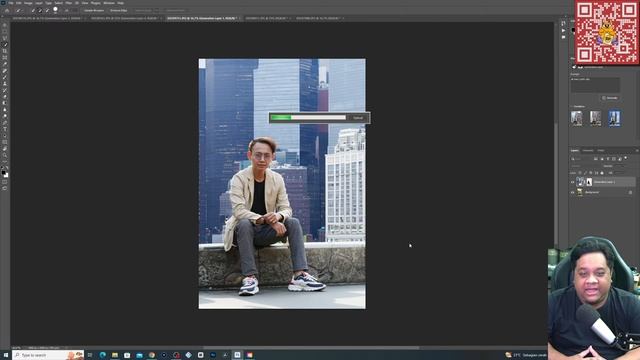Toggle lock image pixels
This screenshot has height=360, width=640.
coord(585,173)
